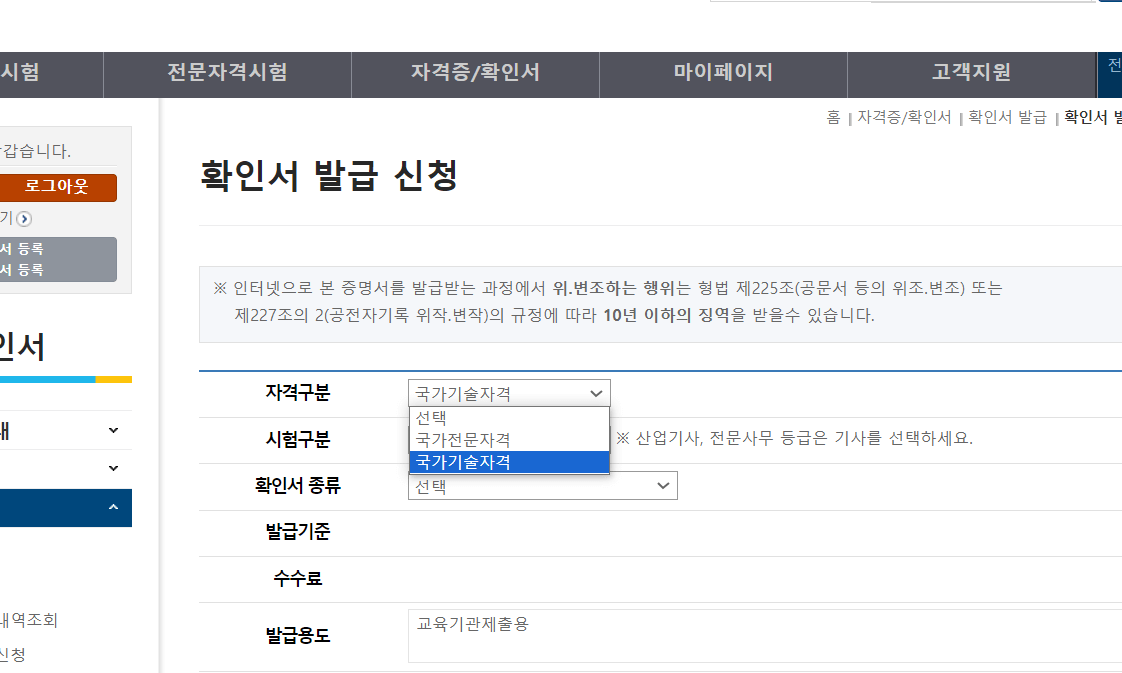
Task: Select 전문자격시험 in top navigation
Action: tap(227, 73)
